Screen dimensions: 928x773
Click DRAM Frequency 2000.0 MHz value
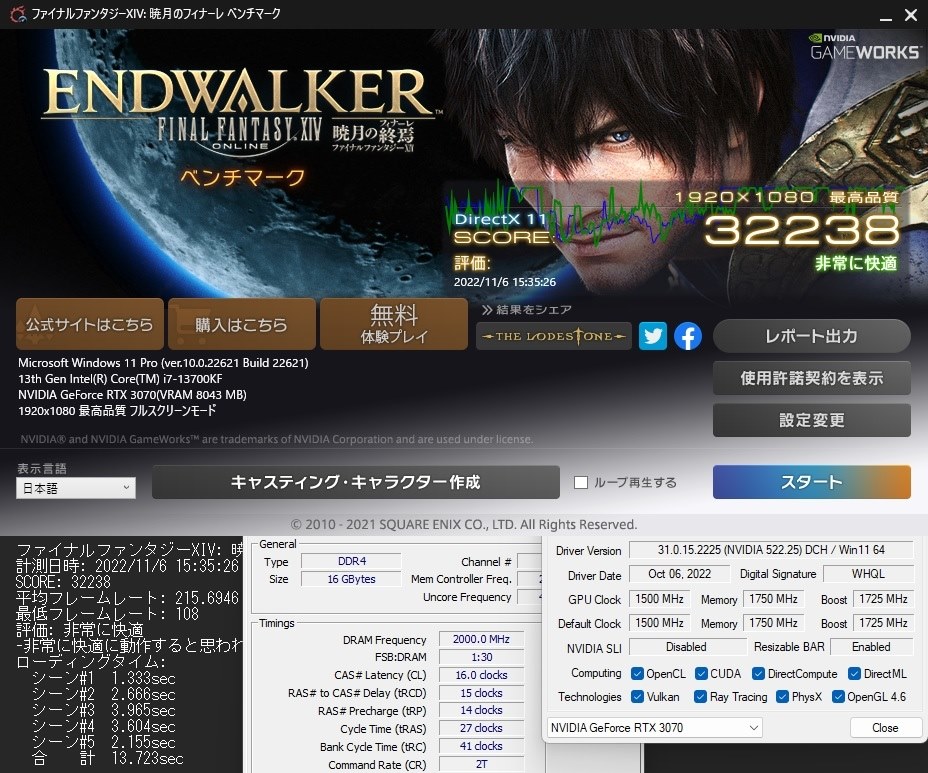tap(481, 639)
